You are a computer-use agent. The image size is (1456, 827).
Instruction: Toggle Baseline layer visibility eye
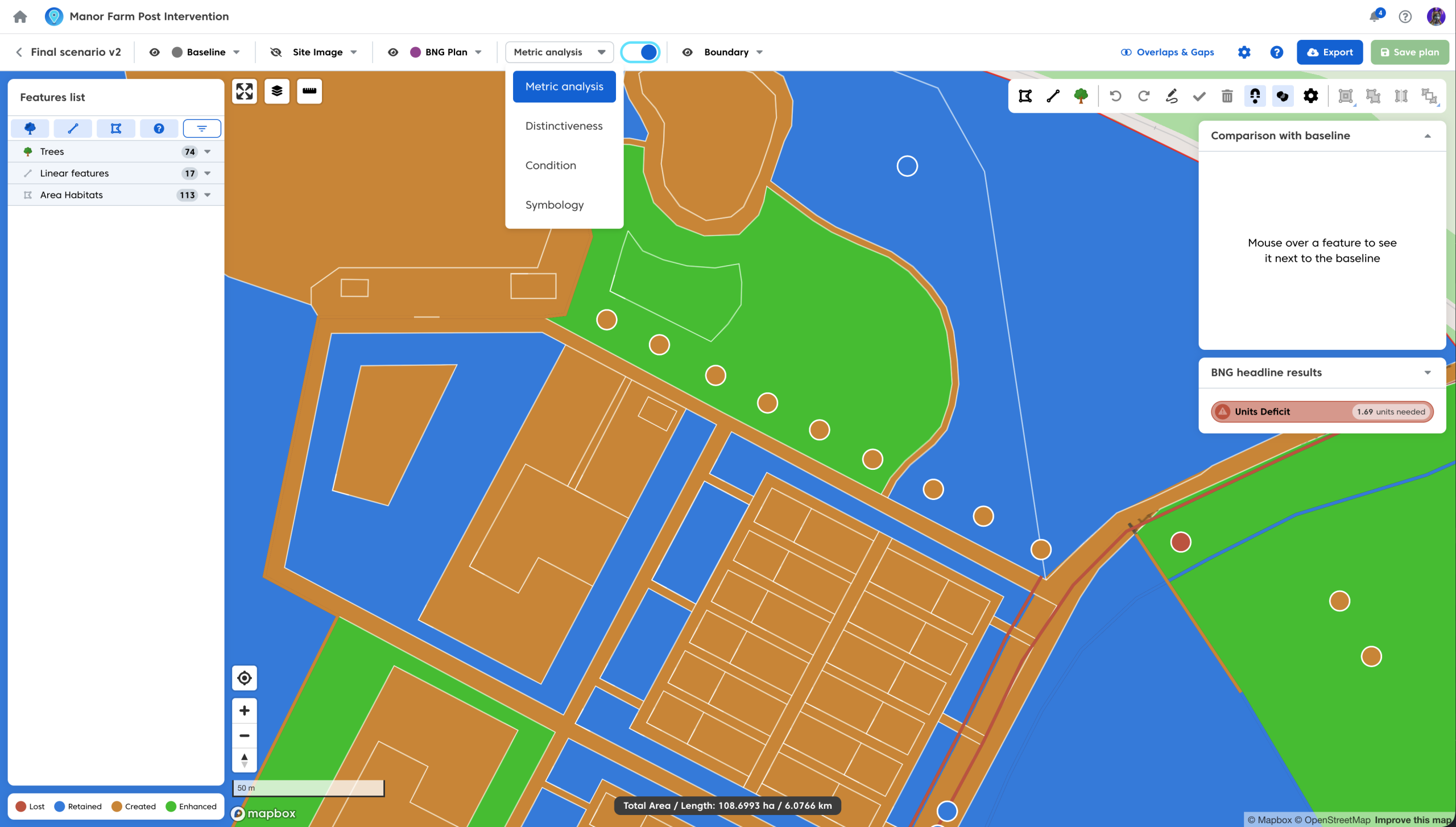click(154, 52)
